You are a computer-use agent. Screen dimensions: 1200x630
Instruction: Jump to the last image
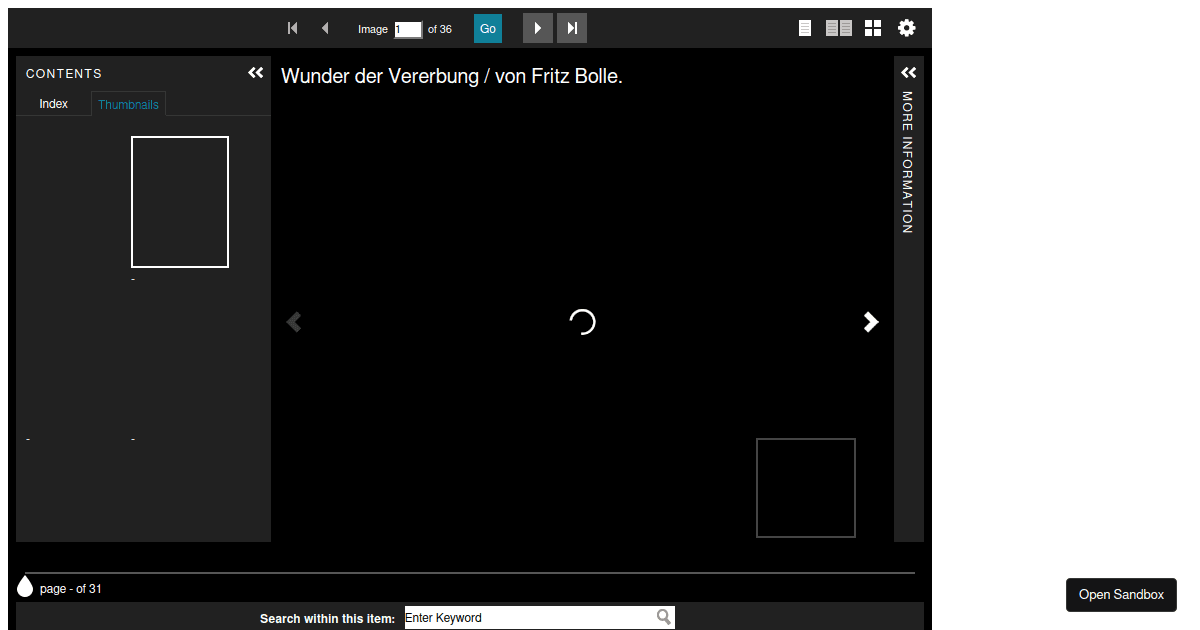pyautogui.click(x=571, y=28)
